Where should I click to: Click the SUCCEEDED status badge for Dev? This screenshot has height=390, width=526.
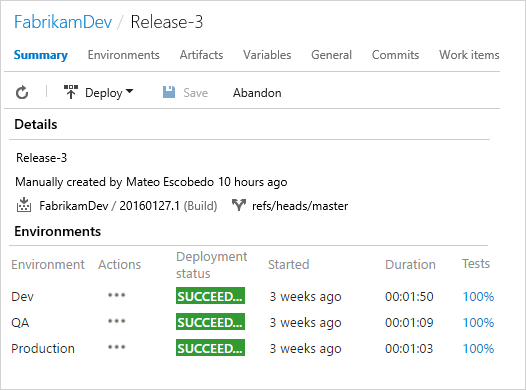coord(210,296)
